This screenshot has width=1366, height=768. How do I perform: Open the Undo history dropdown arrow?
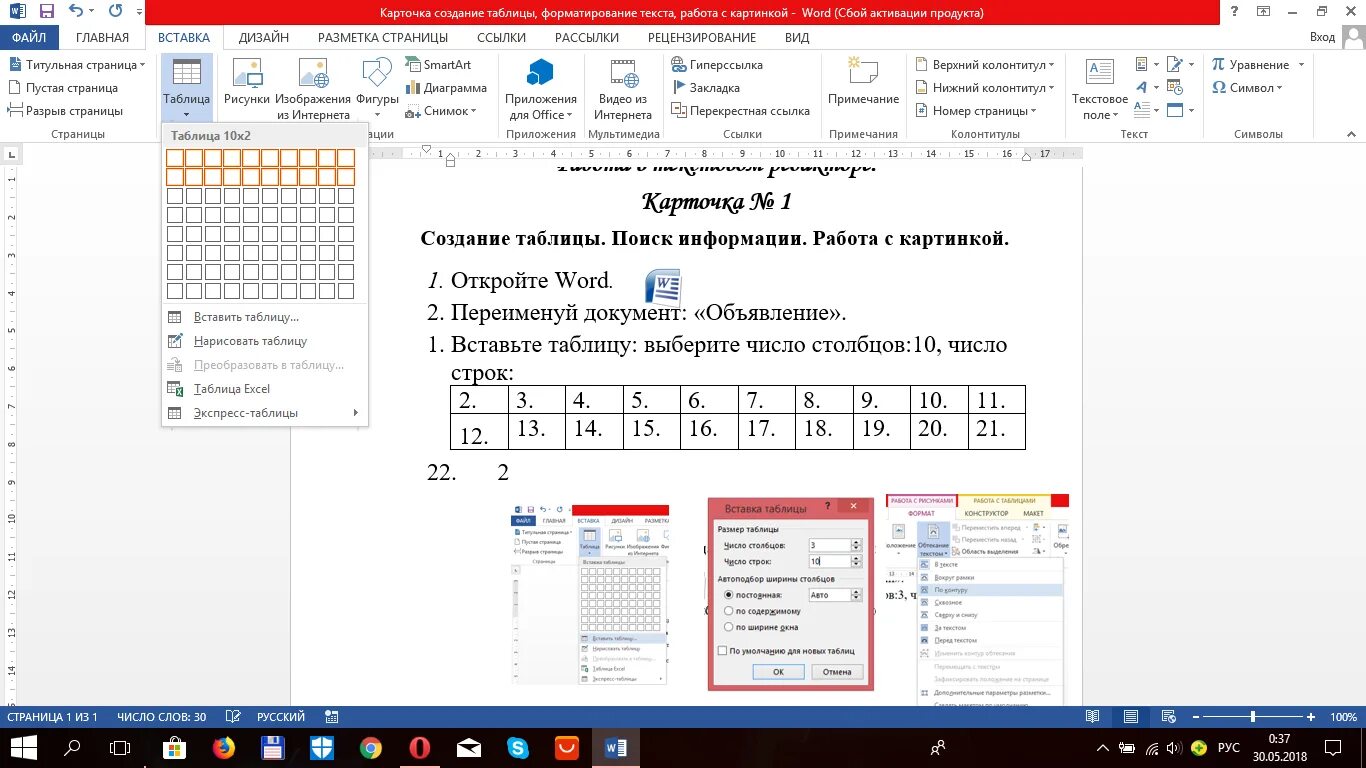click(x=93, y=12)
